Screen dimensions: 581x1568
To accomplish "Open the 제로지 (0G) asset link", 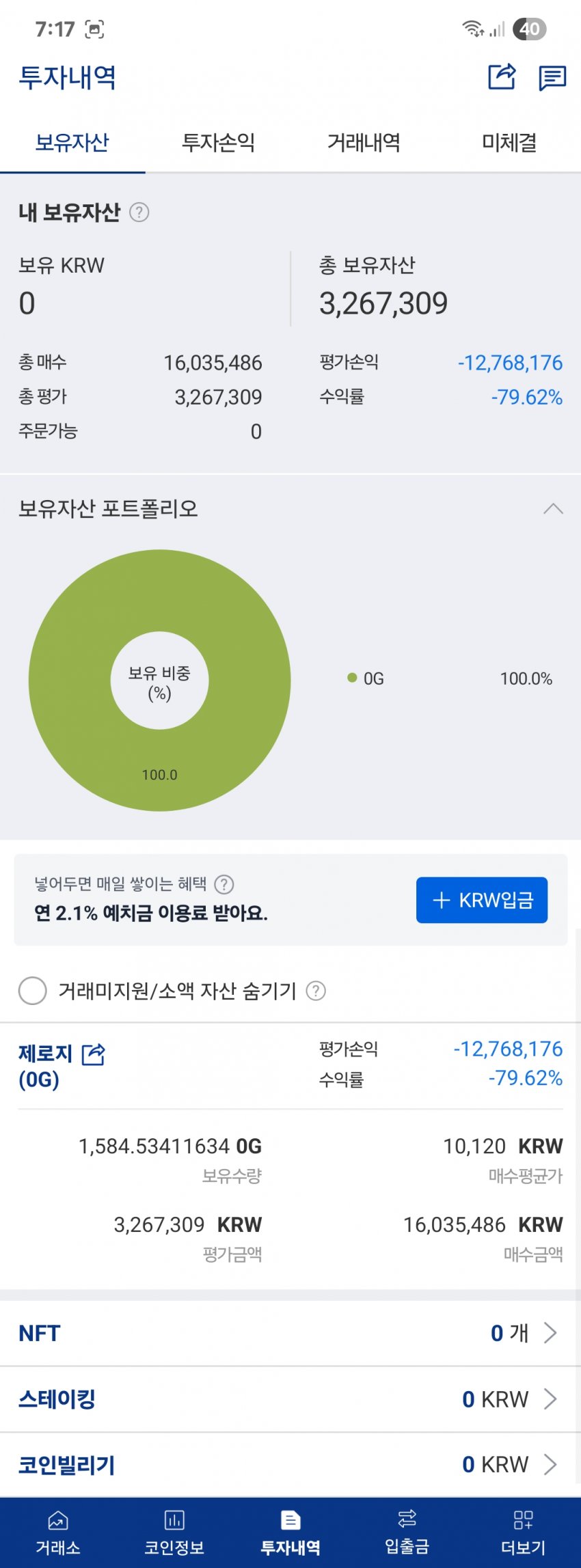I will (x=45, y=1066).
